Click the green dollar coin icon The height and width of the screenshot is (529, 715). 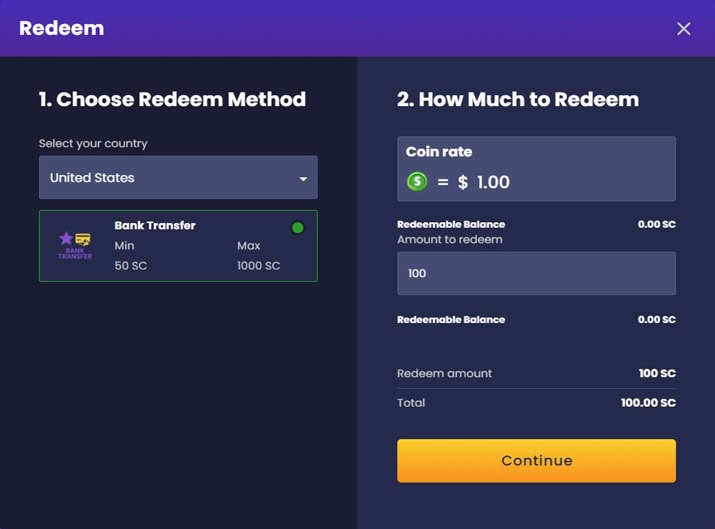point(417,182)
